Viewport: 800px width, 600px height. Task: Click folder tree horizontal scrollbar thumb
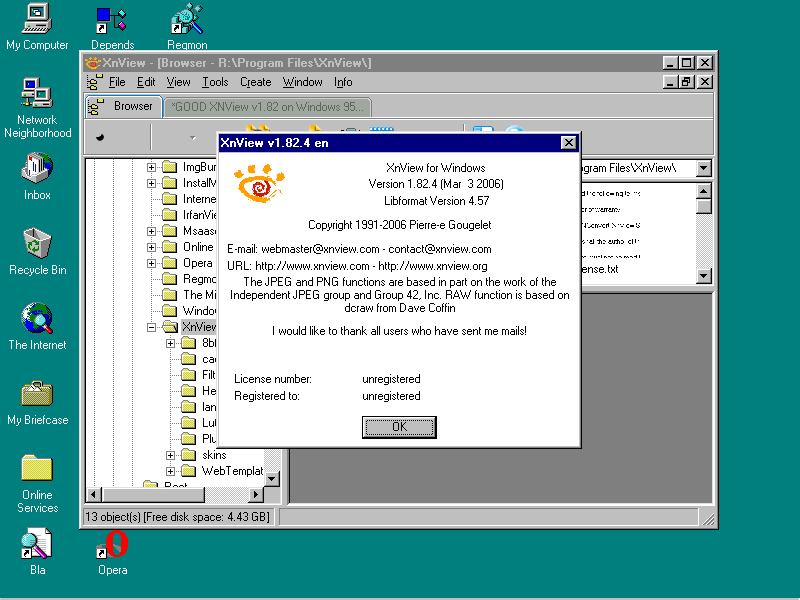point(153,494)
